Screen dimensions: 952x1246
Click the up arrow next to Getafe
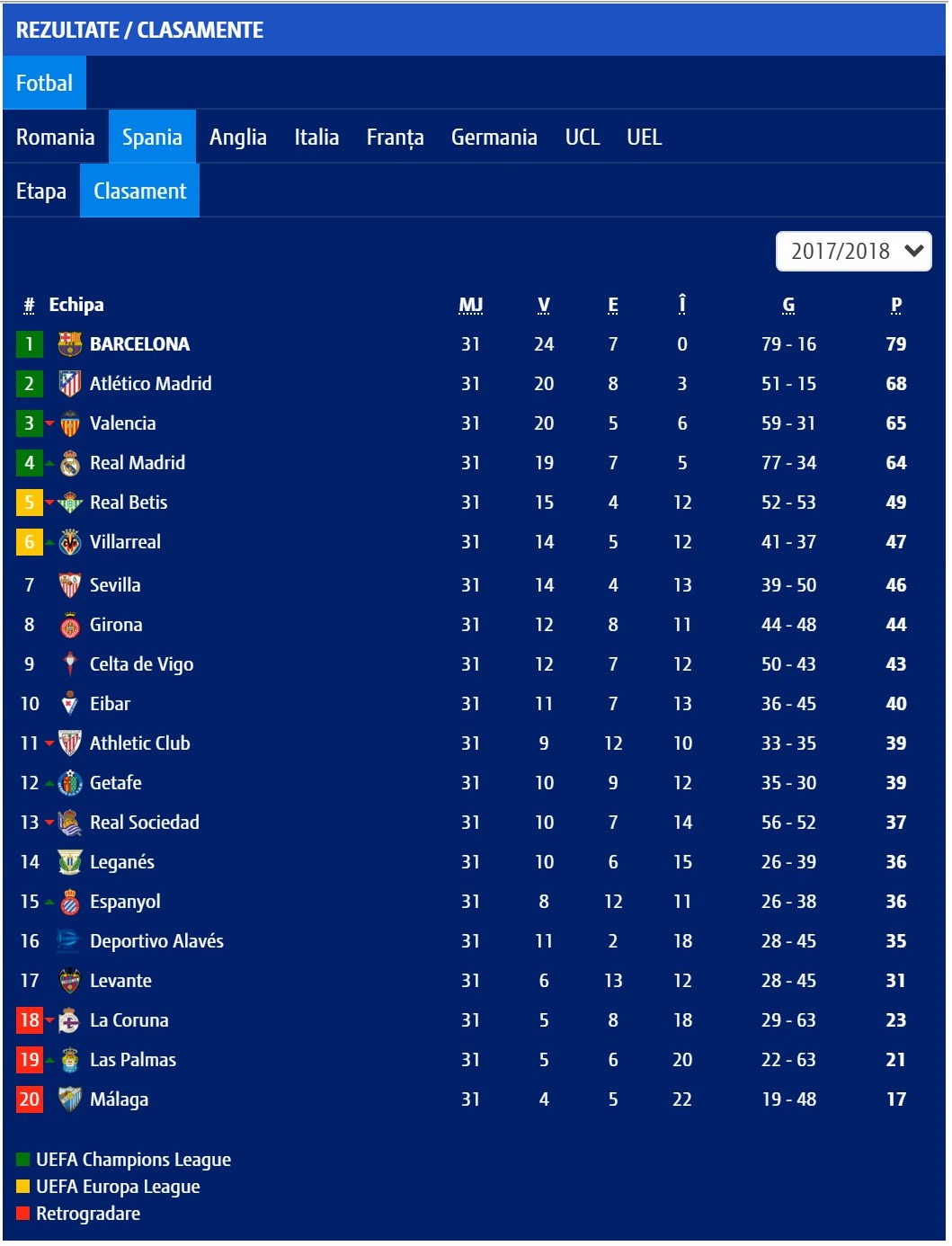(51, 782)
